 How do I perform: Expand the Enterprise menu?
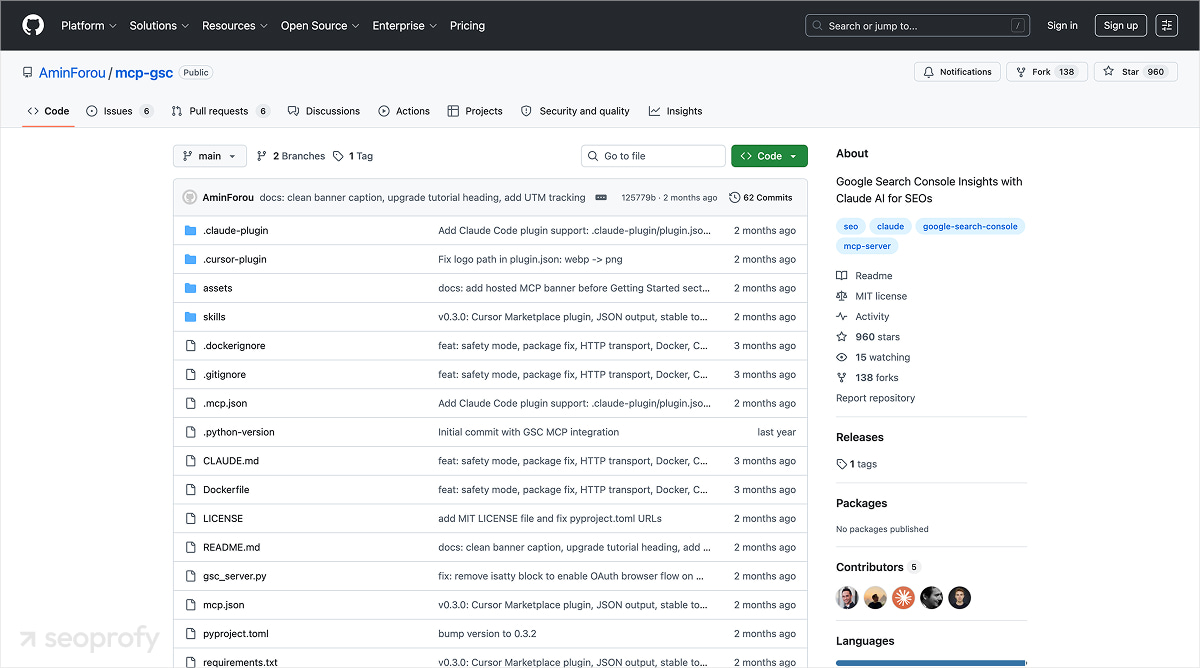pos(405,26)
